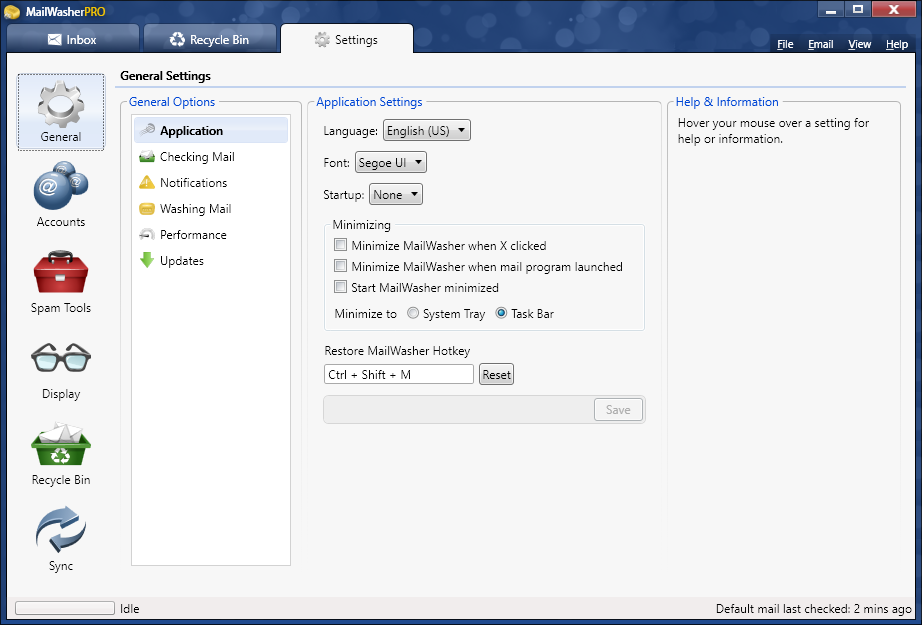Switch to the Recycle Bin tab
Image resolution: width=922 pixels, height=625 pixels.
[210, 39]
